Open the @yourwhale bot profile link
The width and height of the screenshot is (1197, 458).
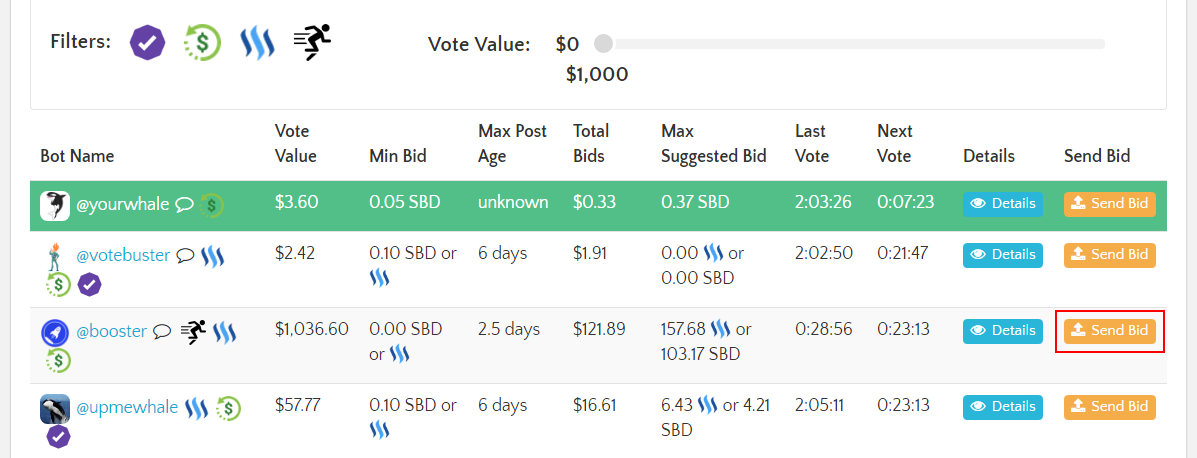pyautogui.click(x=123, y=205)
